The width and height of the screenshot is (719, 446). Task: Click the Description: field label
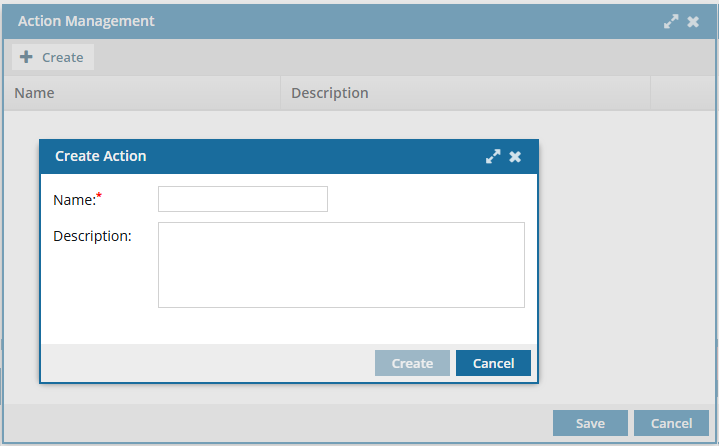(x=92, y=236)
